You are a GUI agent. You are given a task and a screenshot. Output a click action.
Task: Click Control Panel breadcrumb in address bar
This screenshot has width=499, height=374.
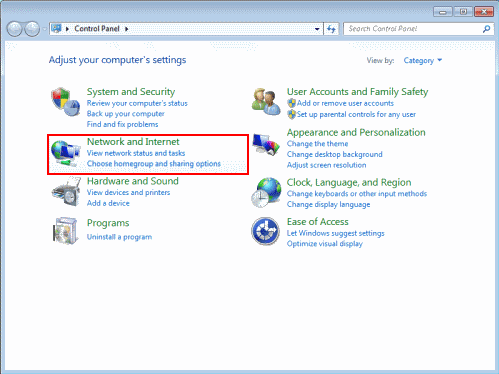click(97, 29)
